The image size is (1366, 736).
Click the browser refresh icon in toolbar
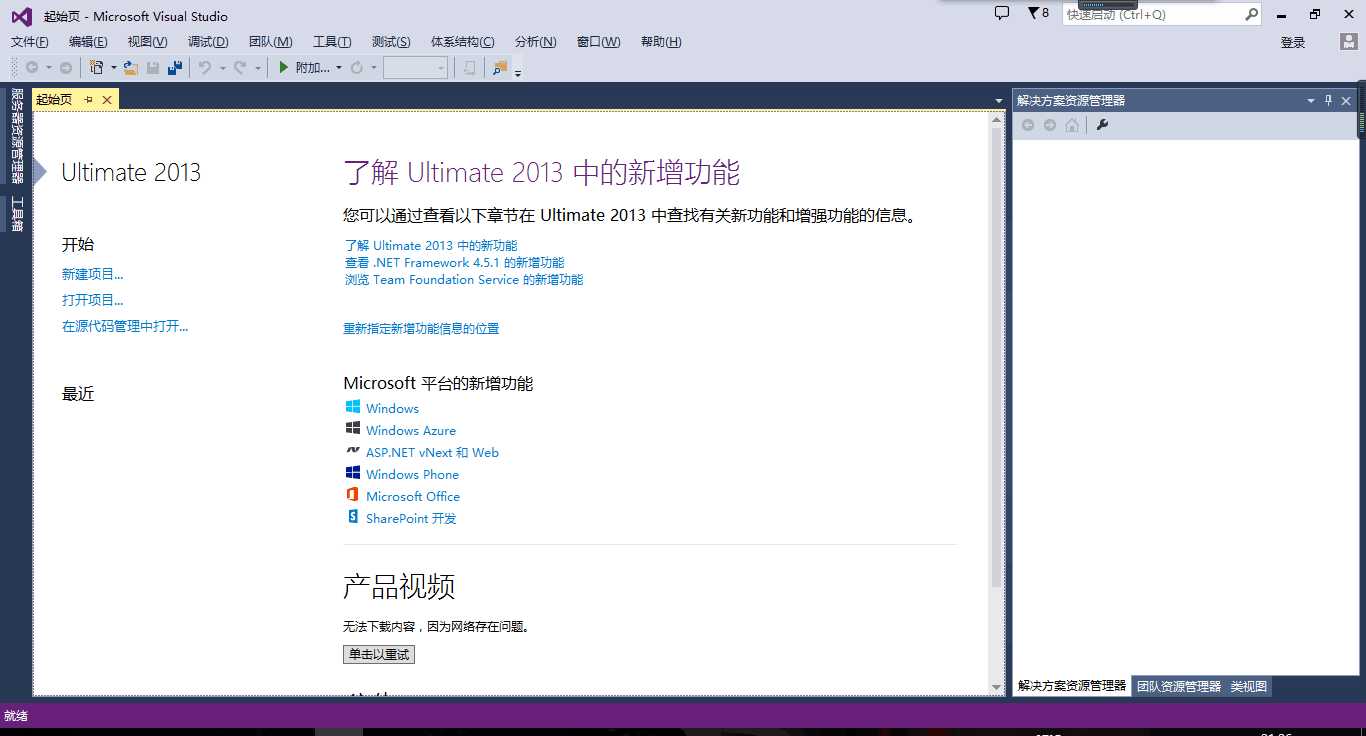pos(357,68)
